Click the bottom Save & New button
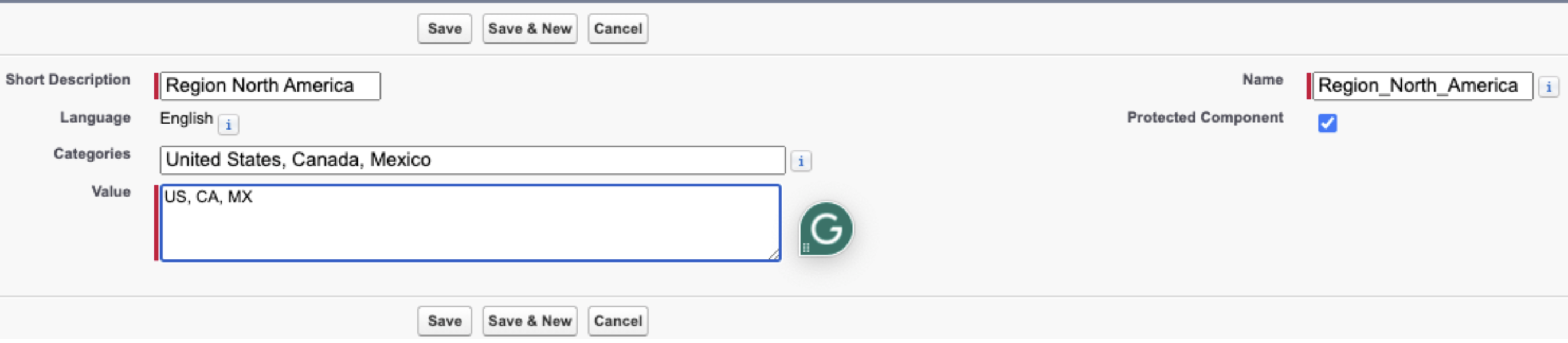This screenshot has width=1568, height=343. coord(530,321)
